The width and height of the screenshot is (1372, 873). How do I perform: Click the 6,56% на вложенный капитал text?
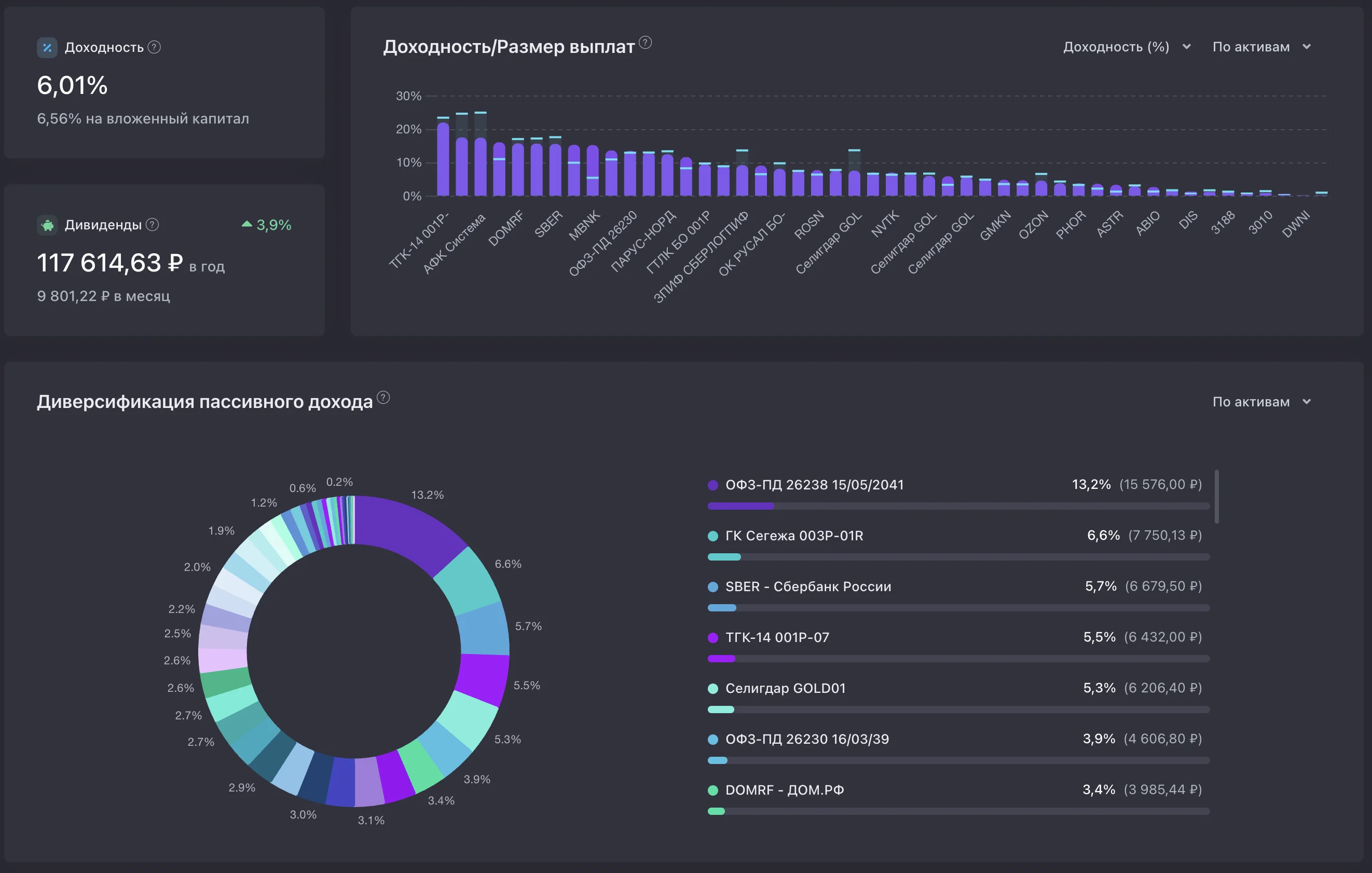tap(143, 118)
